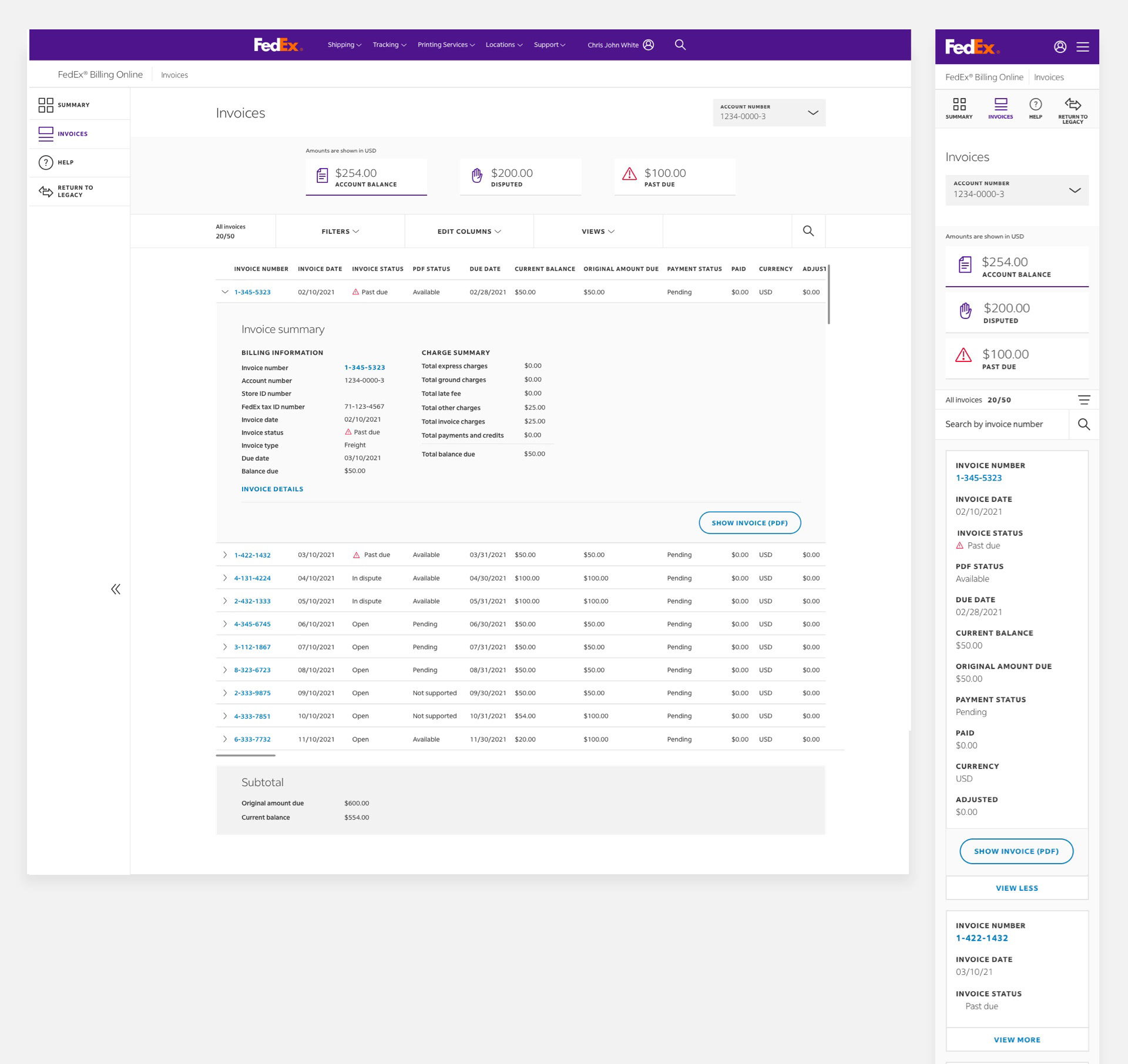
Task: Open the user profile icon beside Chris John White
Action: [649, 45]
